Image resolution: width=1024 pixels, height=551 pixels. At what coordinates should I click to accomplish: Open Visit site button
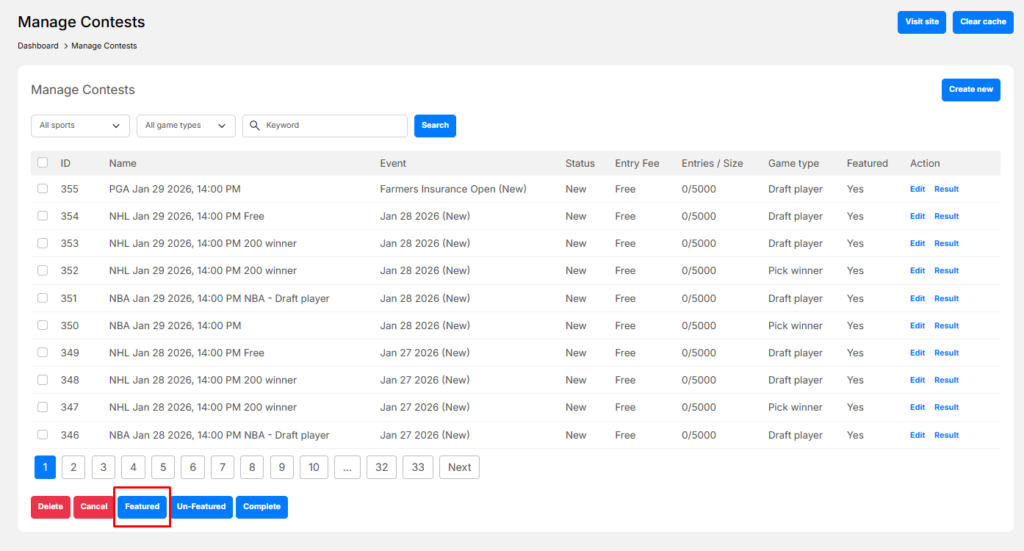[x=921, y=22]
